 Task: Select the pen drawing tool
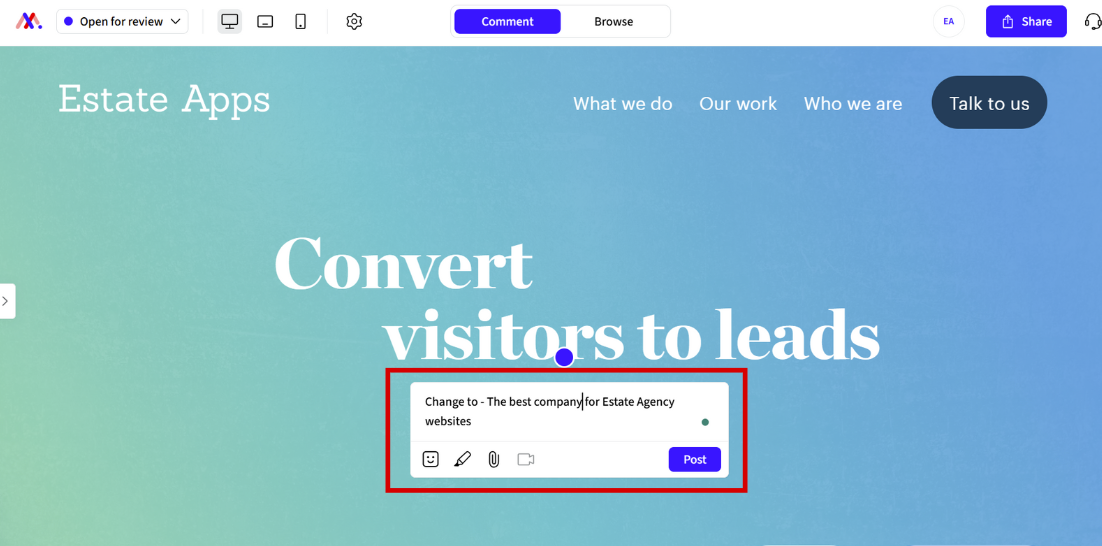[x=462, y=460]
